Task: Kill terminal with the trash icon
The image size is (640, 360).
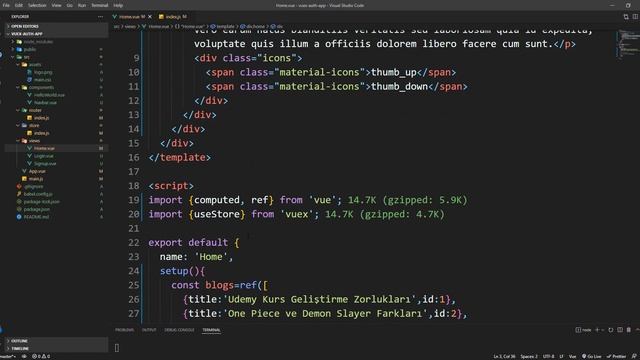Action: tap(629, 330)
